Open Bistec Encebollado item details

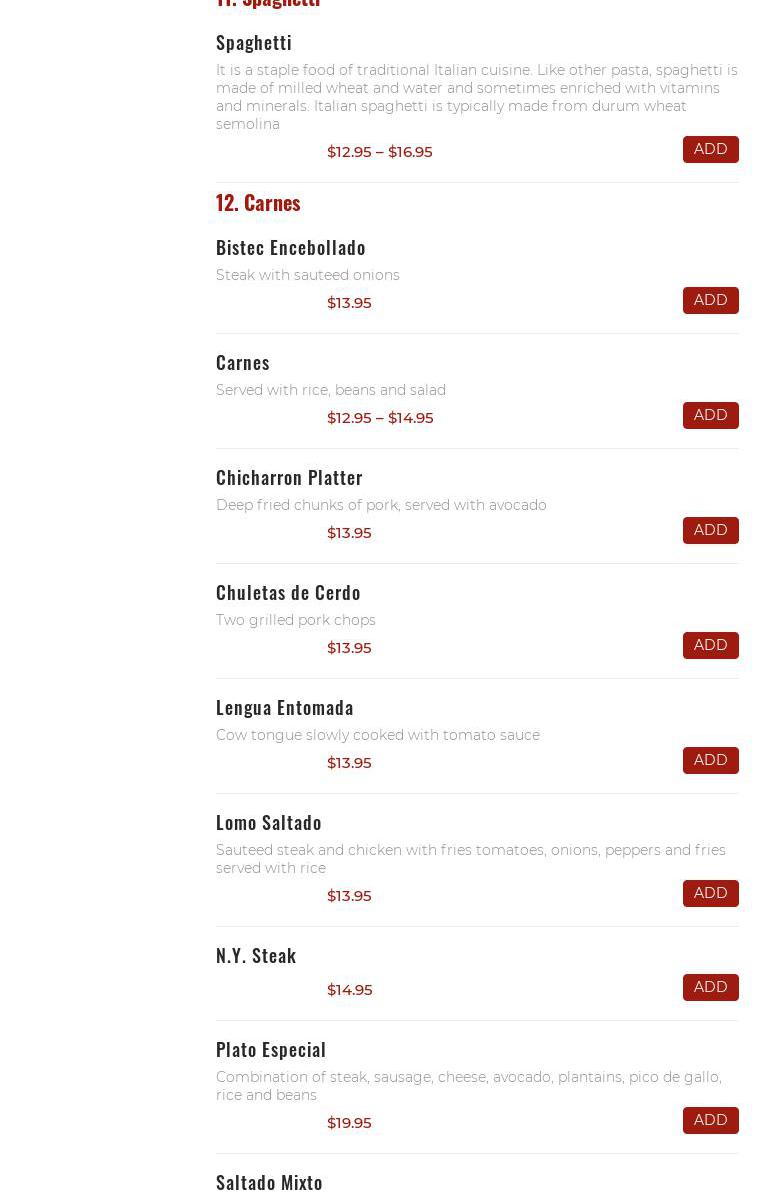(291, 247)
